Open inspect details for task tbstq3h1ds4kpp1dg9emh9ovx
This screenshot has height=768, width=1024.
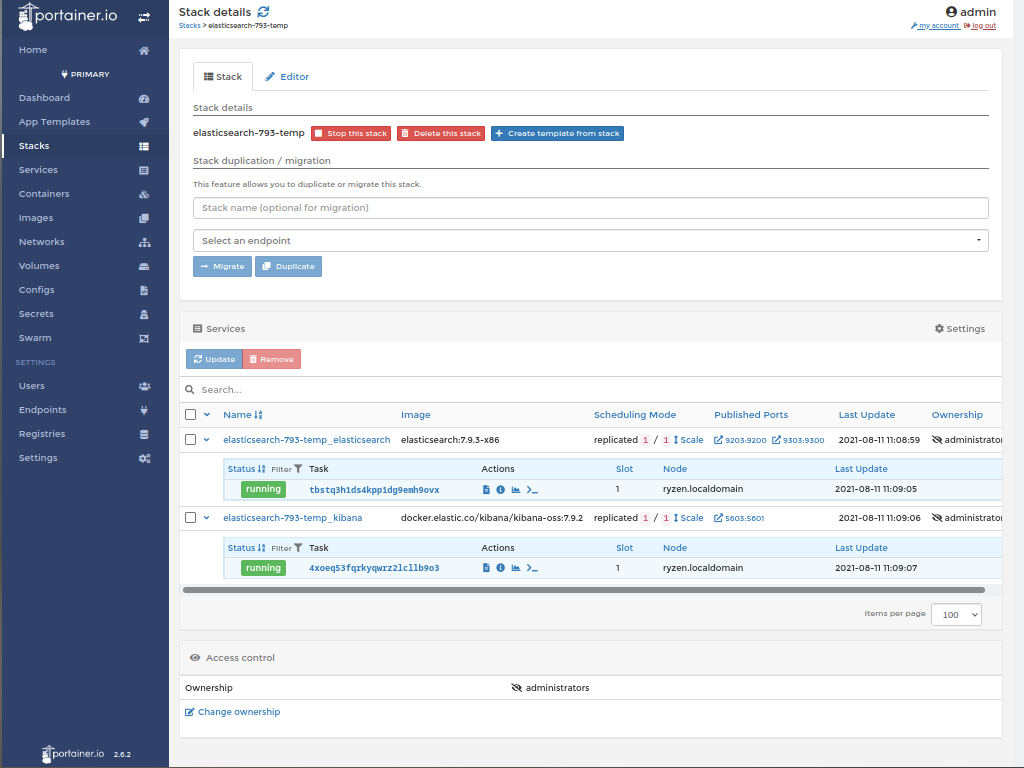point(500,489)
